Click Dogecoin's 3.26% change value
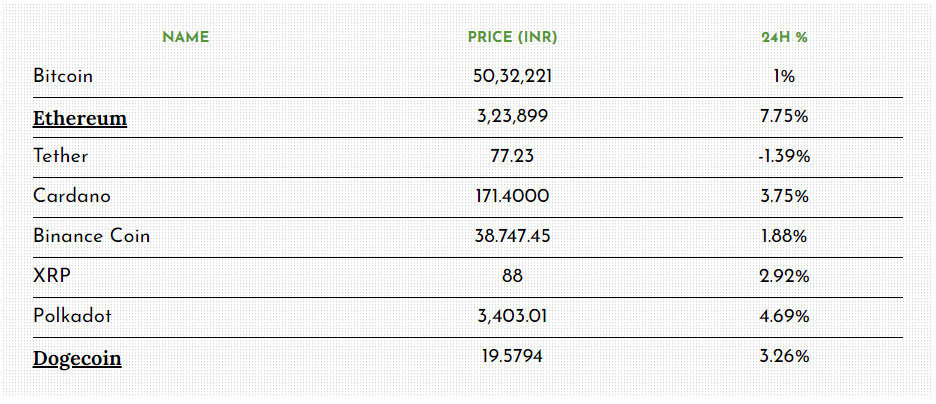 (x=784, y=357)
